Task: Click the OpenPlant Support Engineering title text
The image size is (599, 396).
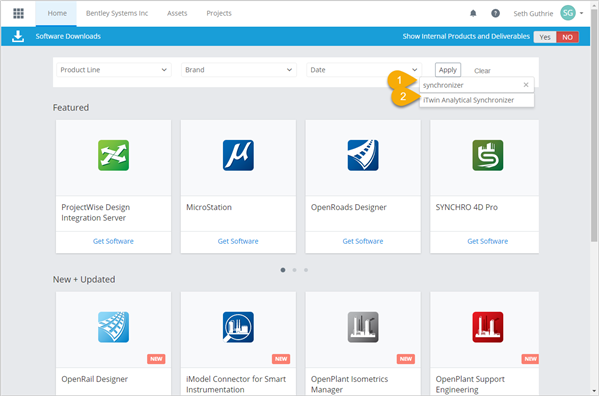Action: (470, 384)
